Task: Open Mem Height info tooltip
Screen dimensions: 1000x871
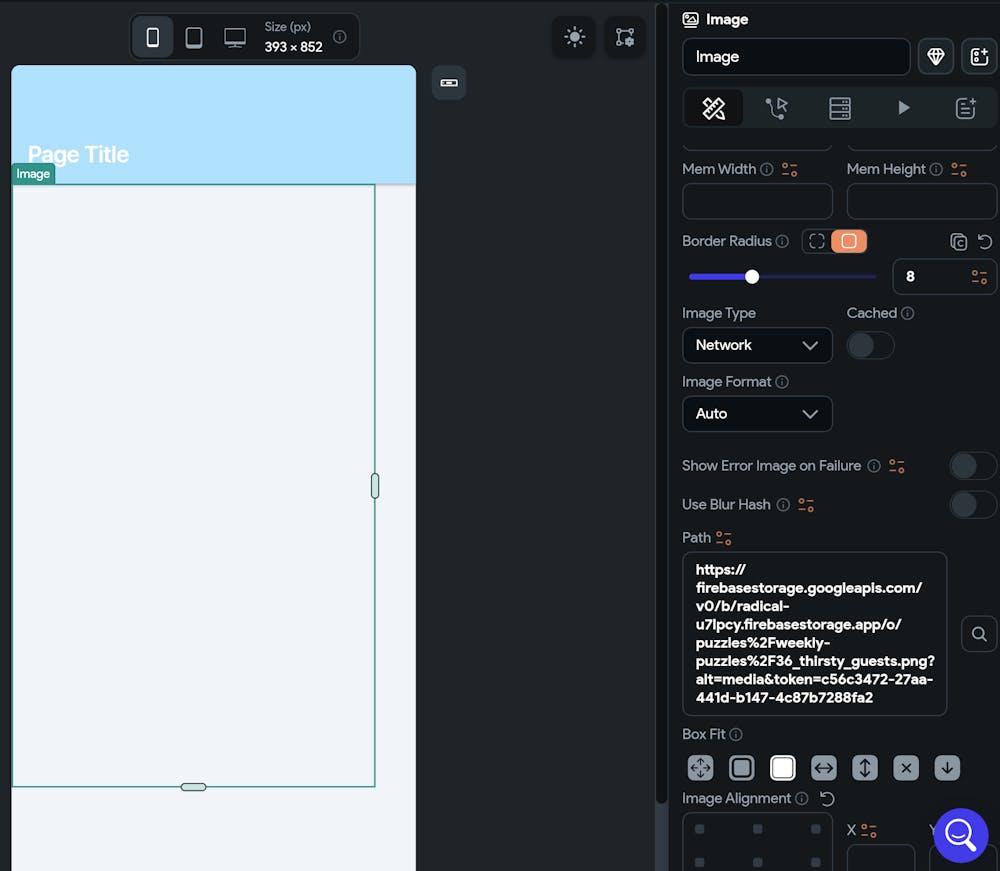Action: 936,169
